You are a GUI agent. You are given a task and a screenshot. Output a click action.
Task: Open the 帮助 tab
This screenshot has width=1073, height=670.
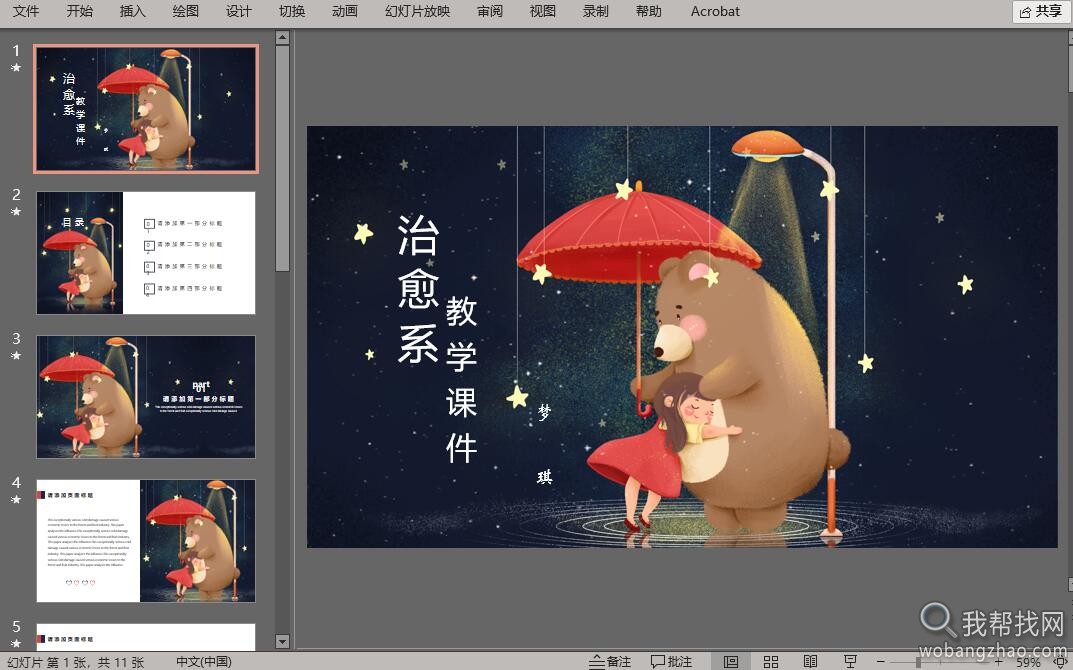pos(649,11)
